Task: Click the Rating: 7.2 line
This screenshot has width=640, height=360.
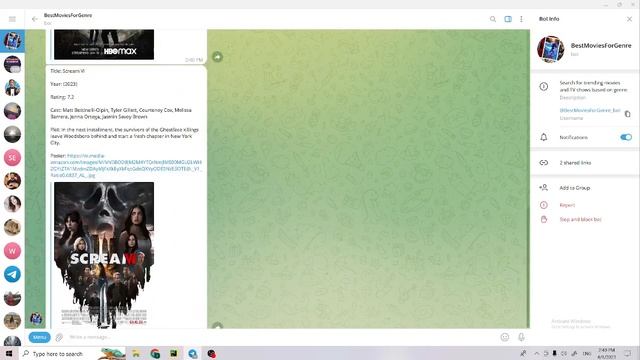Action: pos(62,97)
